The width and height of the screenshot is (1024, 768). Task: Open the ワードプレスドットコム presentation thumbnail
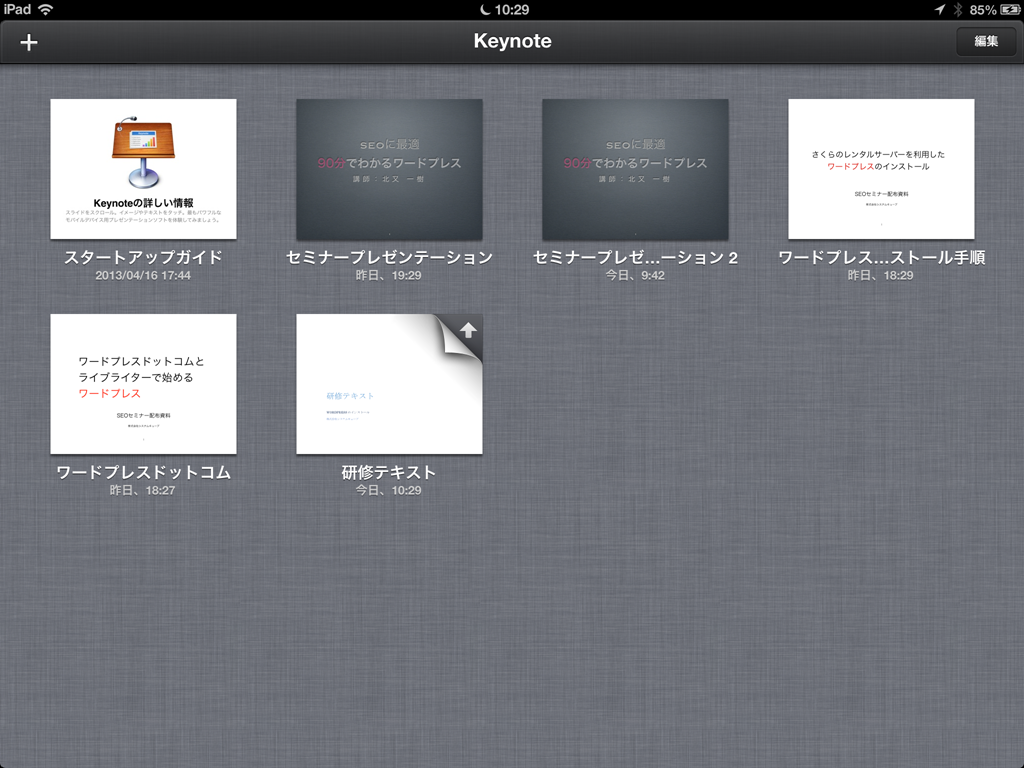[x=144, y=384]
